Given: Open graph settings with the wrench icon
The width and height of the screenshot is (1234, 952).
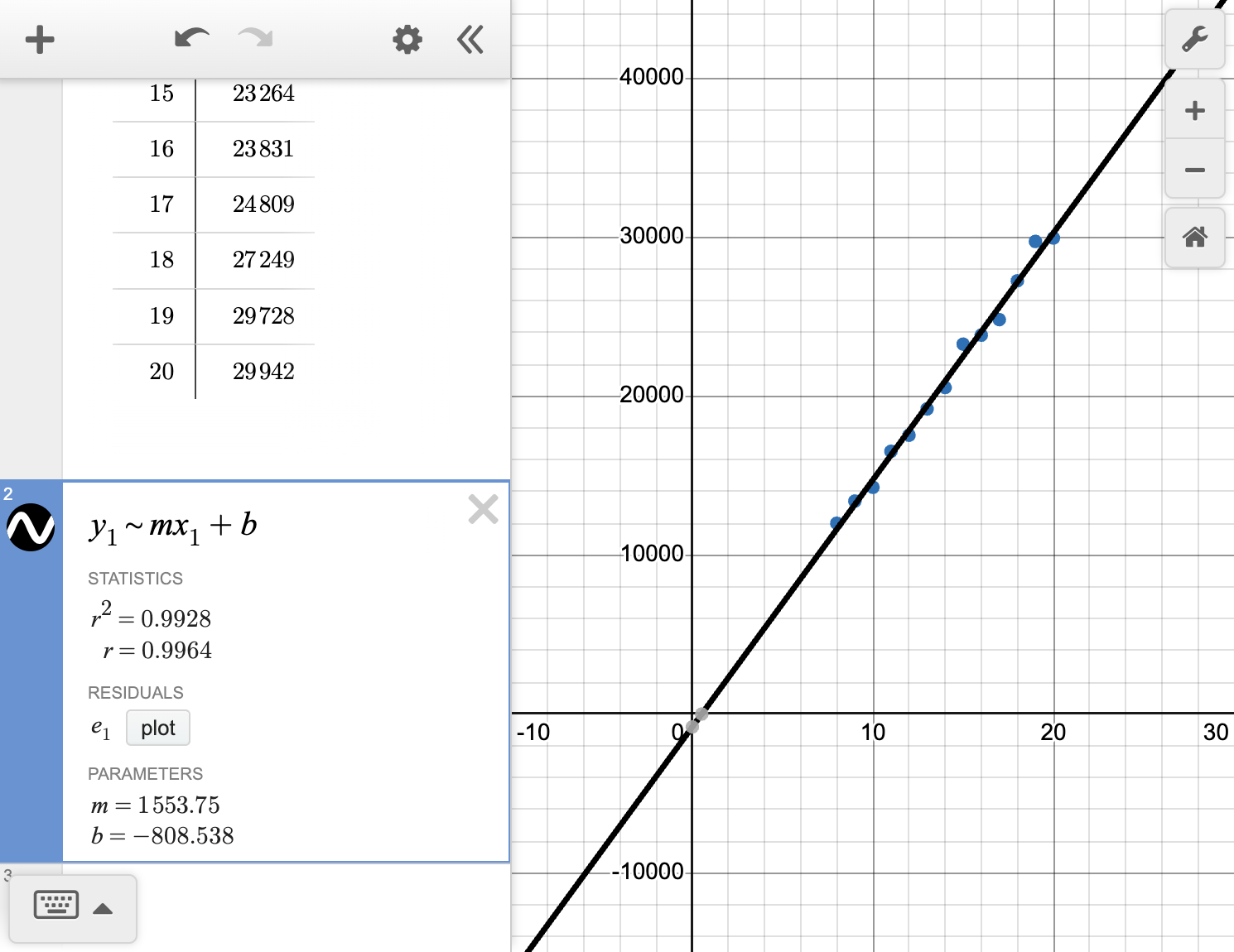Looking at the screenshot, I should click(x=1195, y=38).
